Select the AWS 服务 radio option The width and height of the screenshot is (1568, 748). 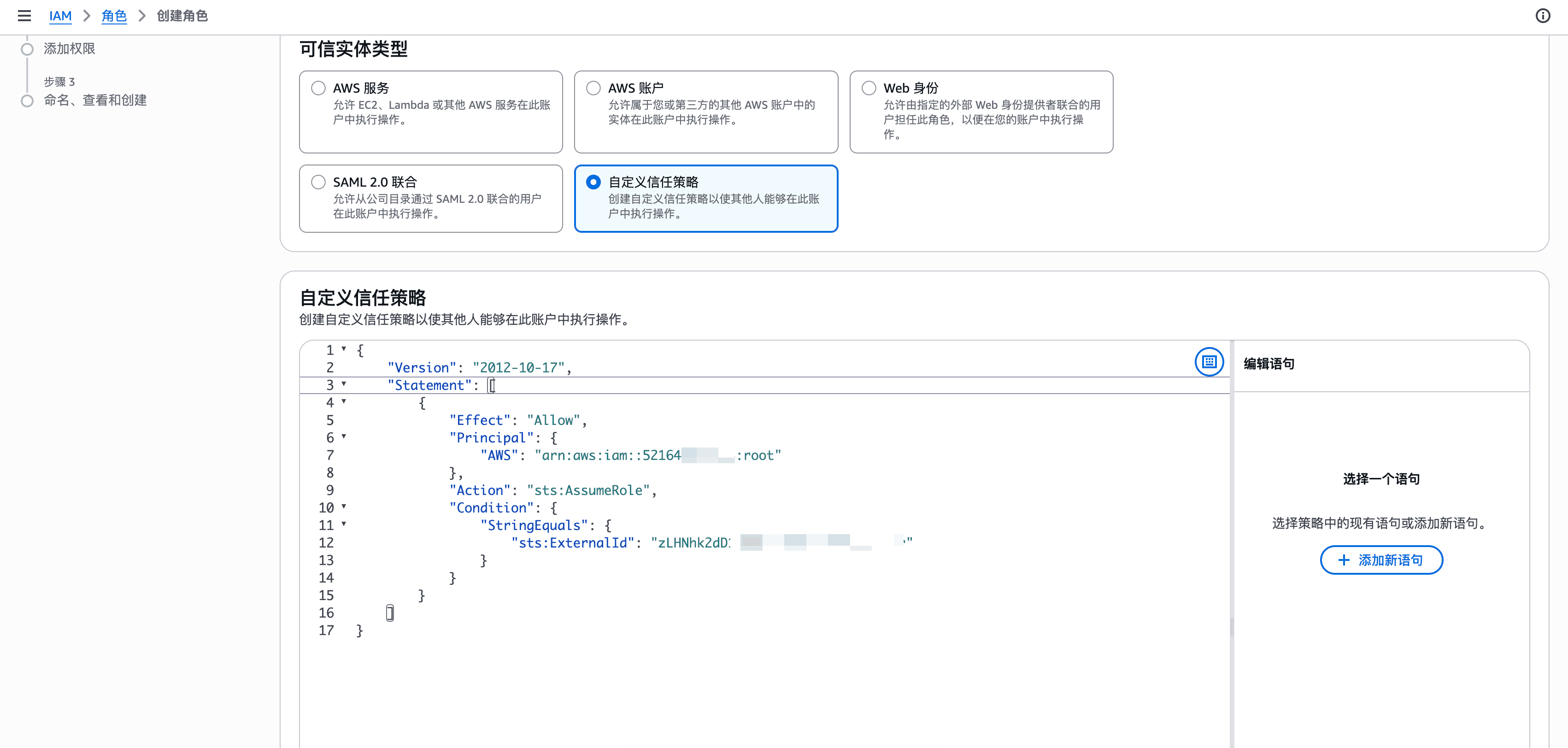click(x=318, y=88)
